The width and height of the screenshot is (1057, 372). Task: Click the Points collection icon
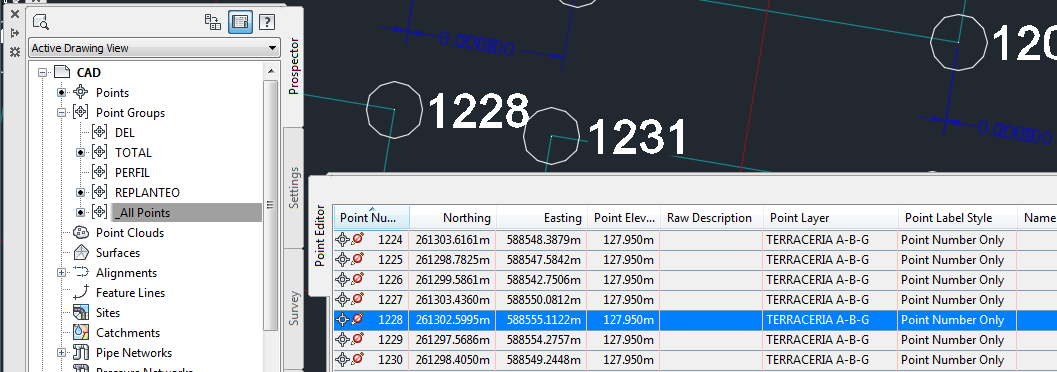pyautogui.click(x=81, y=92)
